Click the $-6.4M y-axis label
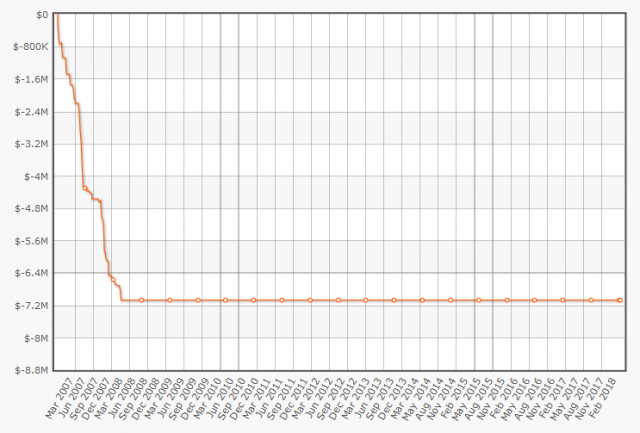This screenshot has height=433, width=640. click(33, 273)
